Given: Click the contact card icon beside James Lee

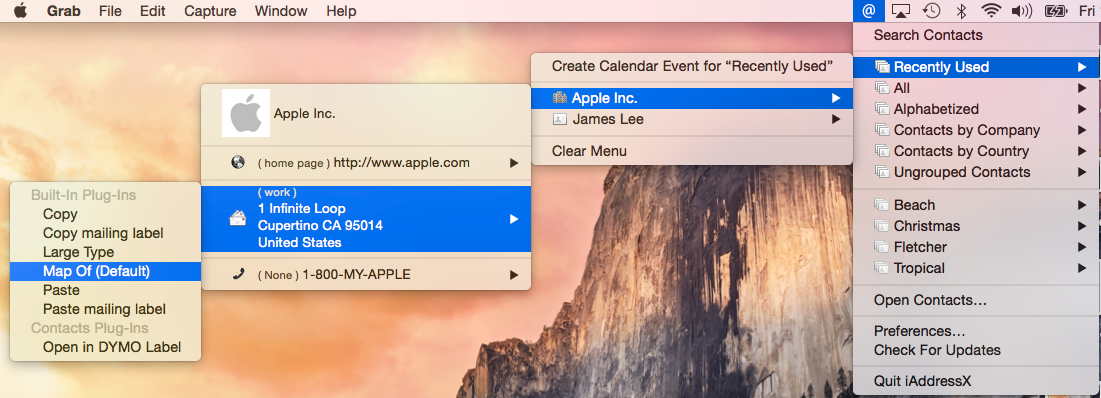Looking at the screenshot, I should tap(560, 119).
